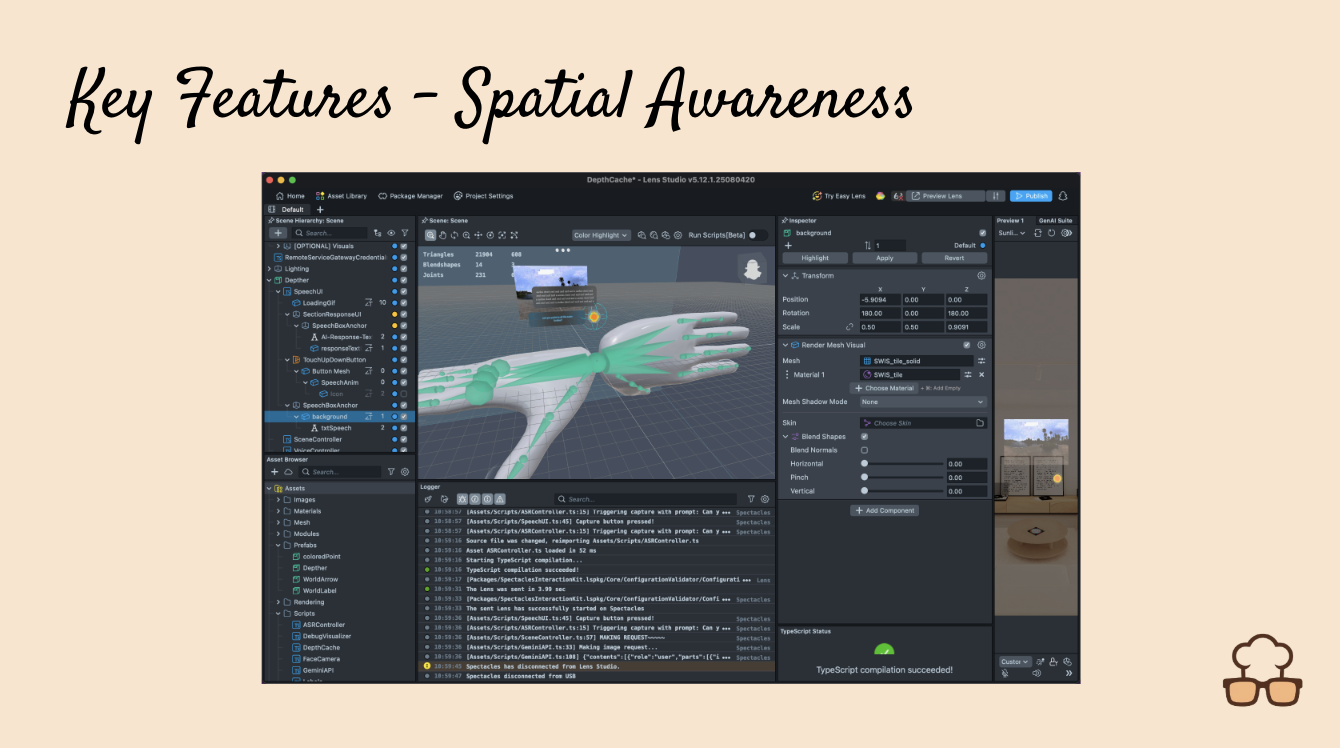
Task: Enable the Blend Normals checkbox
Action: pyautogui.click(x=864, y=450)
